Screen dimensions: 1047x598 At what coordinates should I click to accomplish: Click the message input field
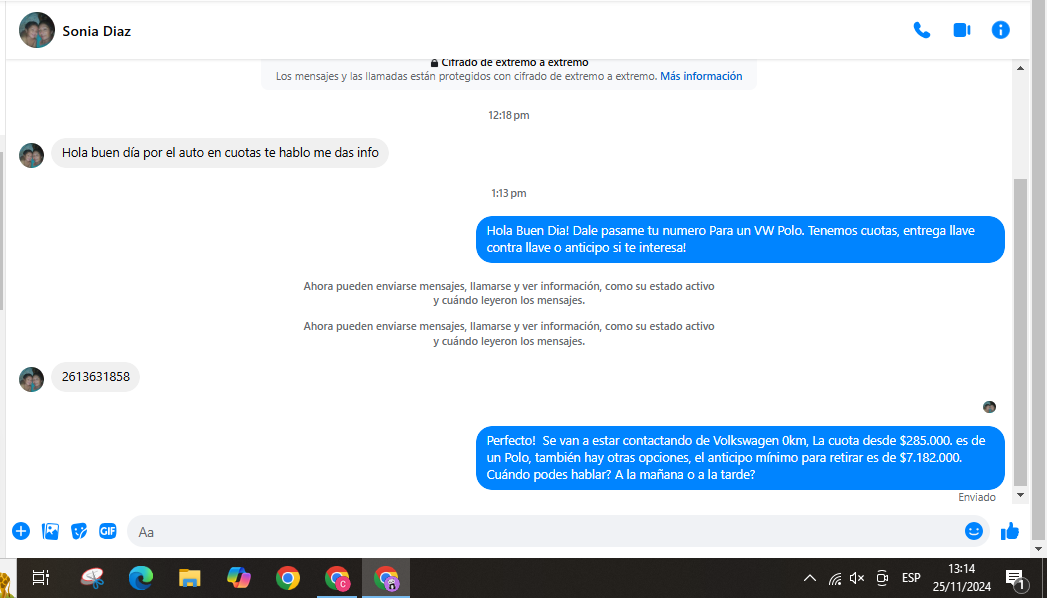(540, 532)
